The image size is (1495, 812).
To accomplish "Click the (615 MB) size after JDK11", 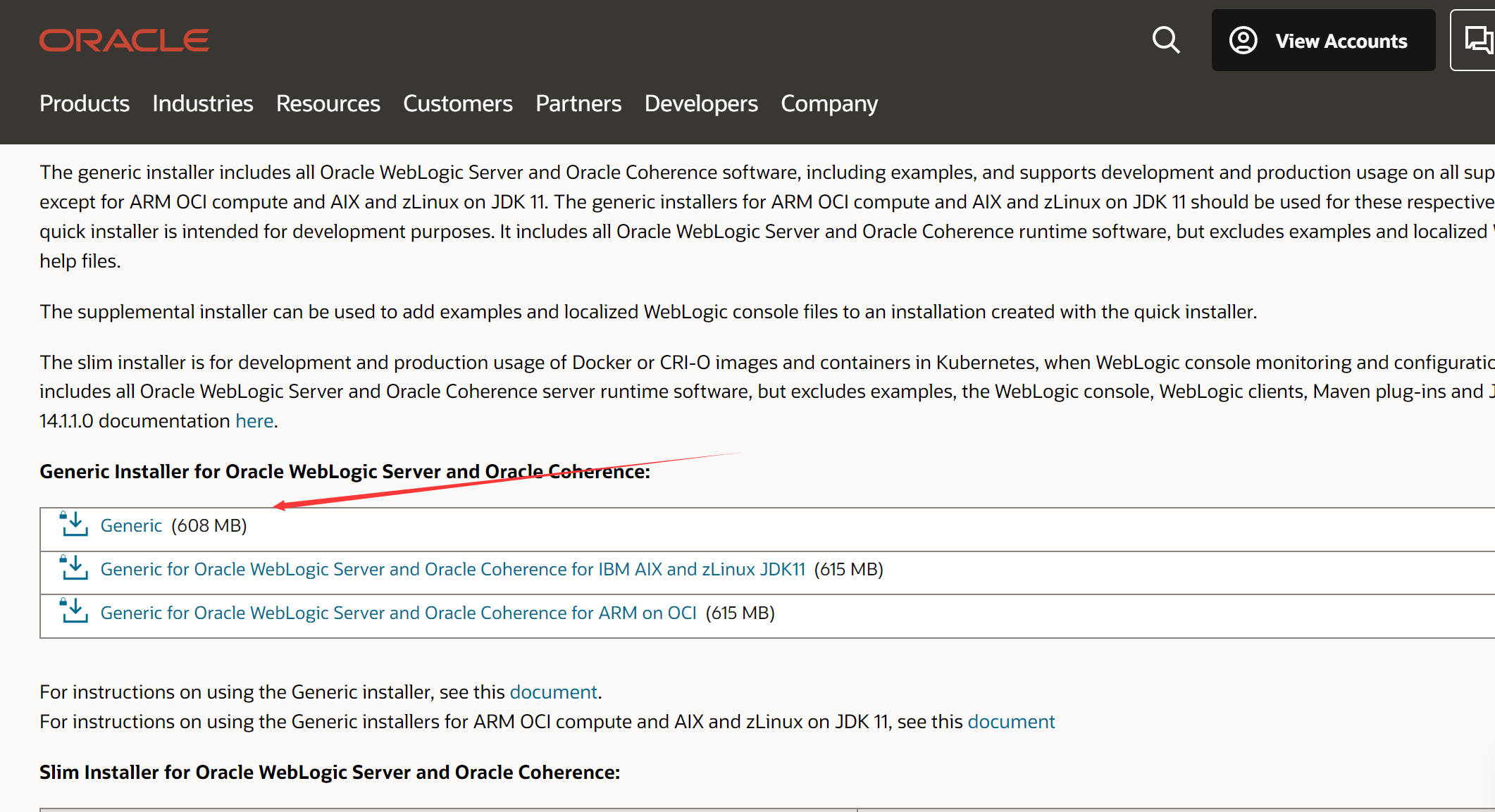I will pyautogui.click(x=849, y=570).
